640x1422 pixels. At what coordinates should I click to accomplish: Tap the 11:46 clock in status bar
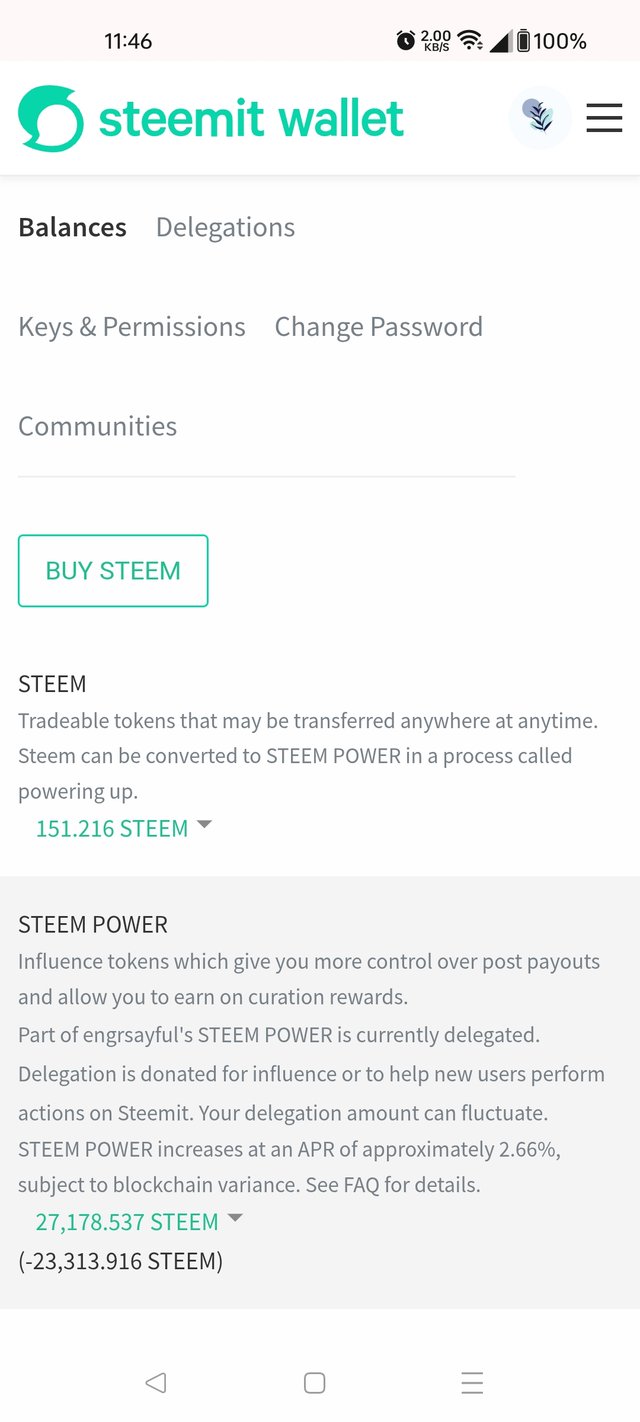click(128, 41)
